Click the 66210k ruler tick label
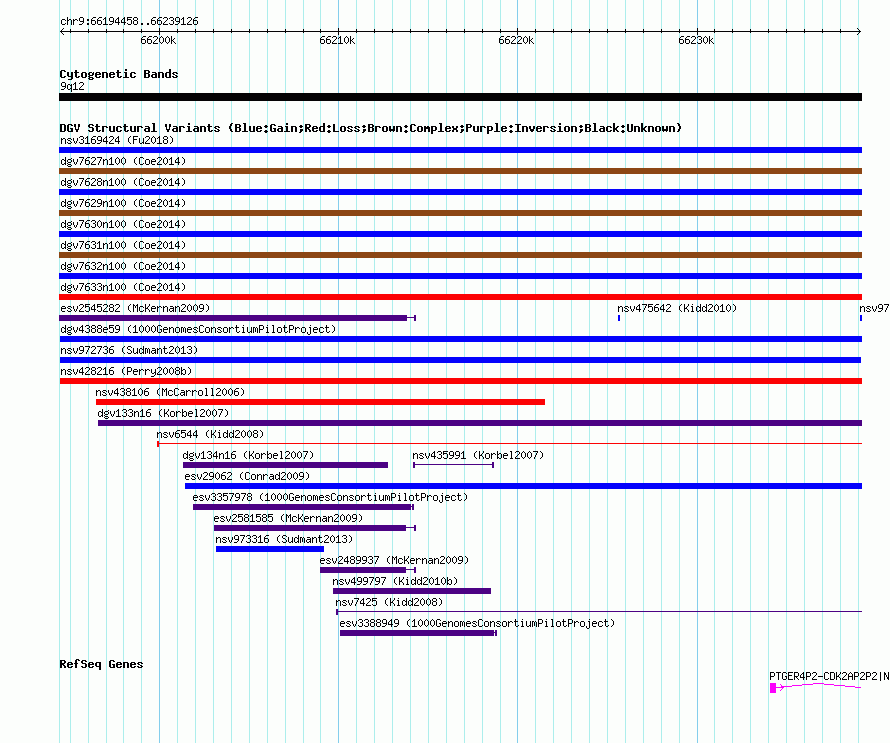 coord(337,40)
